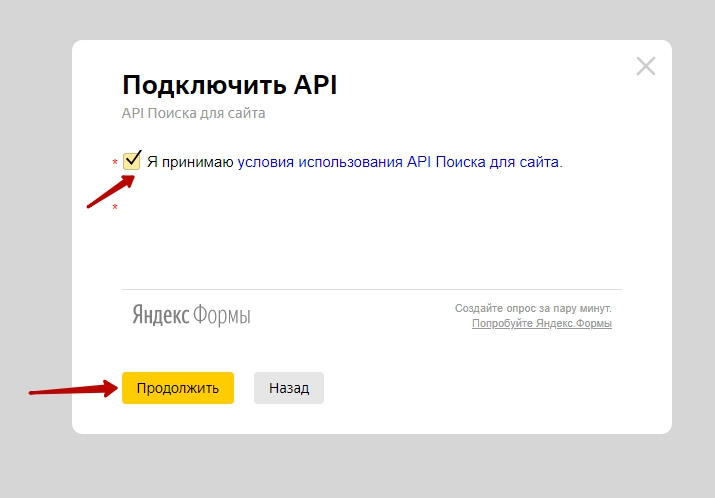Click the red arrow pointing at the checkbox
Image resolution: width=715 pixels, height=498 pixels.
[108, 194]
